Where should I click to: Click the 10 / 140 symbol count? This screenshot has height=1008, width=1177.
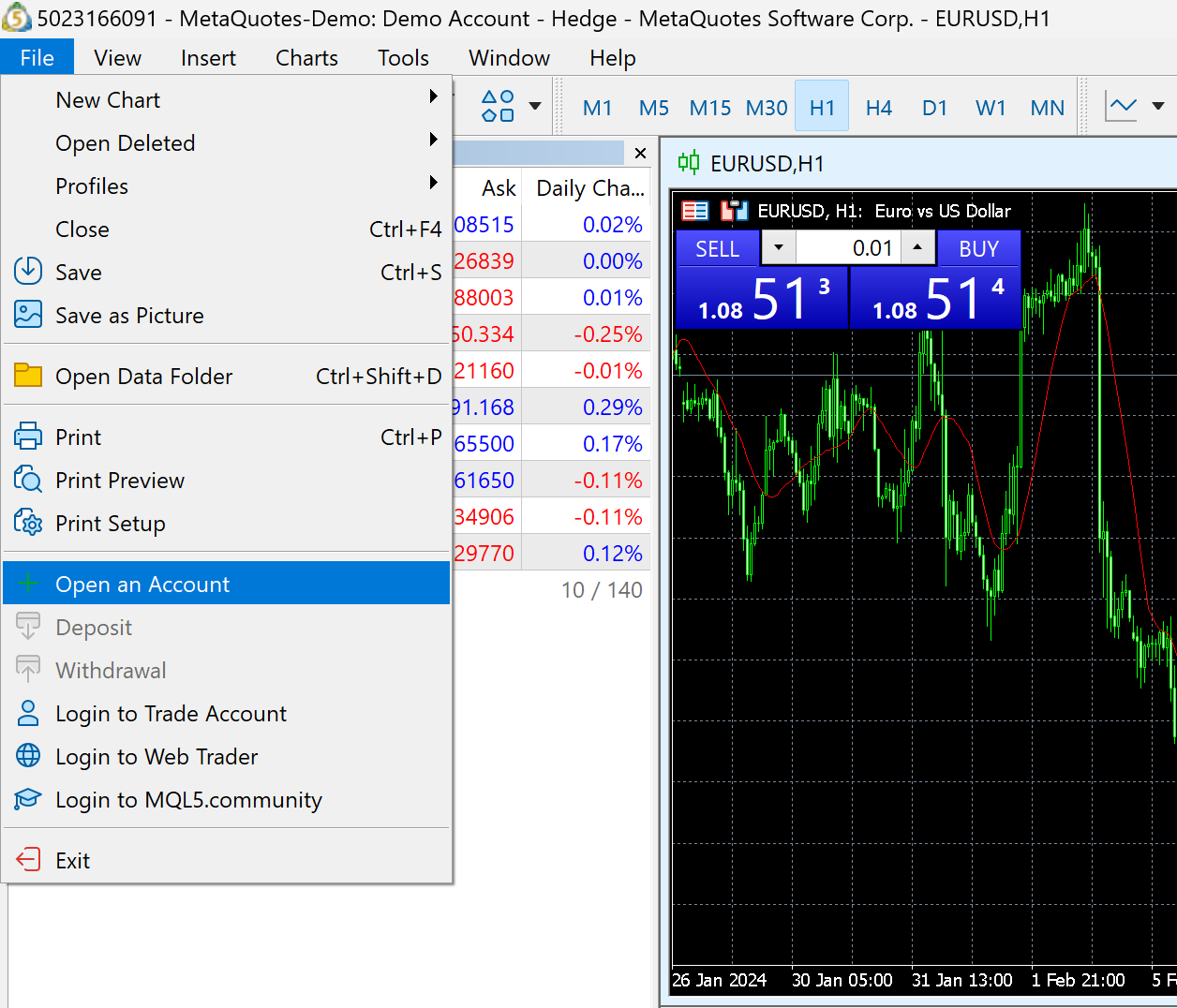[602, 590]
